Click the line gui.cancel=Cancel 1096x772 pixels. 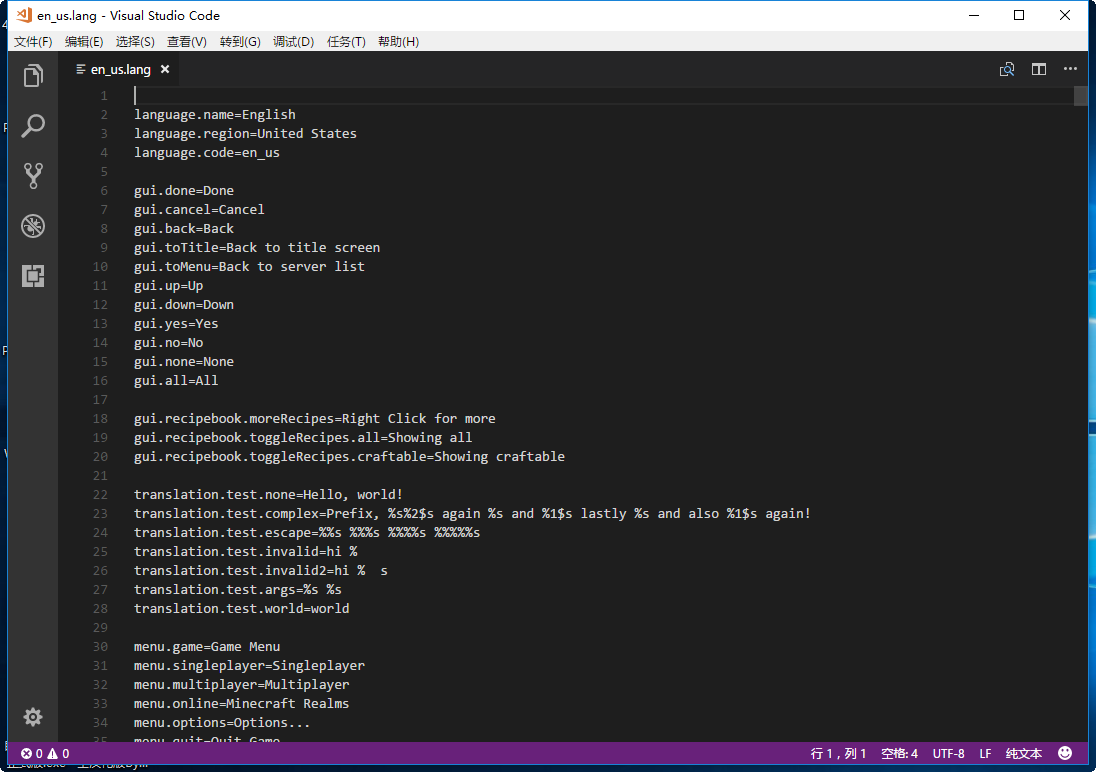click(199, 209)
